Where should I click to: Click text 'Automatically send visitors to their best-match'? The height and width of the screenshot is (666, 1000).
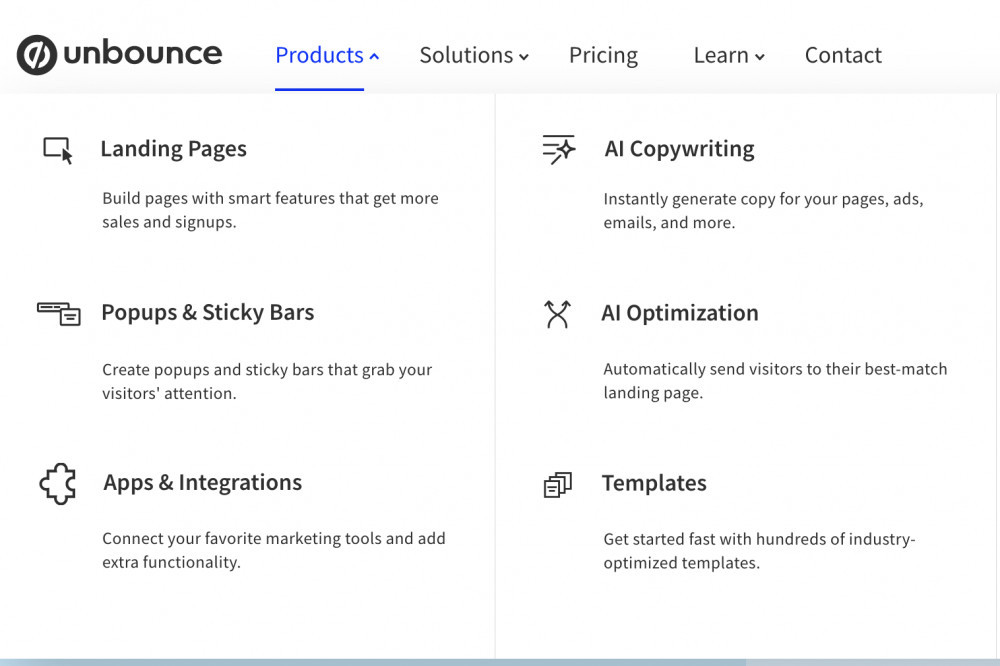tap(776, 369)
